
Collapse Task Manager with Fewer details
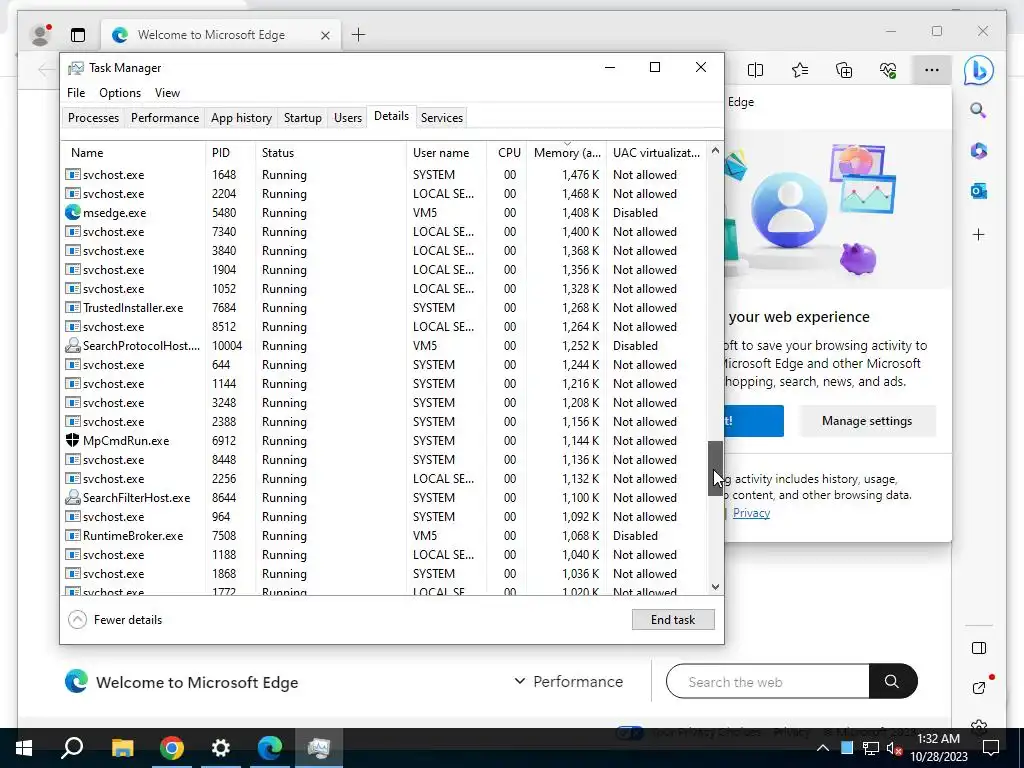pos(115,620)
